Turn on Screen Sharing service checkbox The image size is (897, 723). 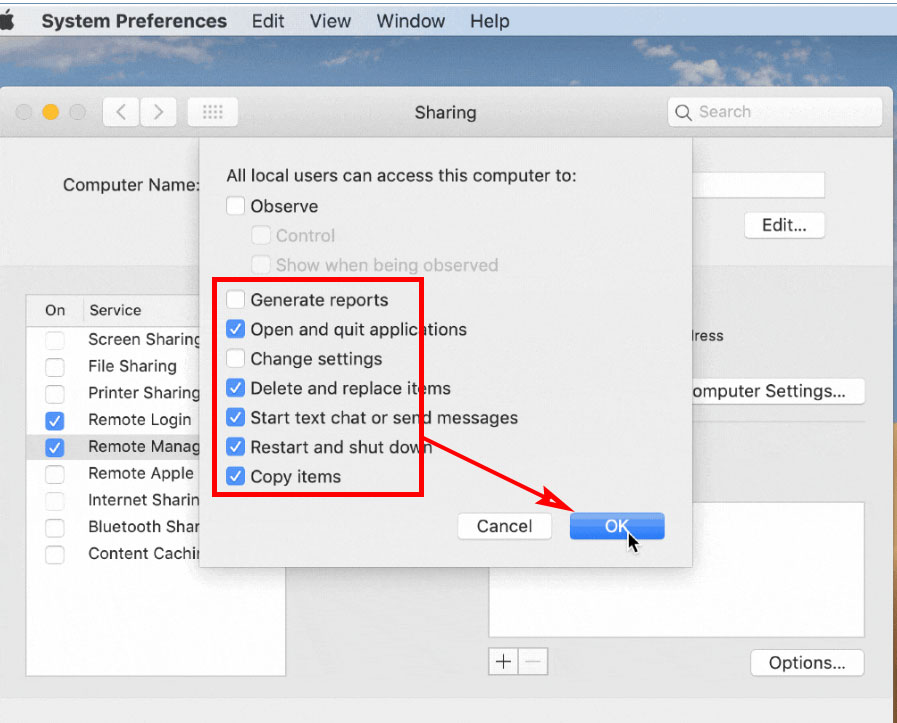point(55,340)
